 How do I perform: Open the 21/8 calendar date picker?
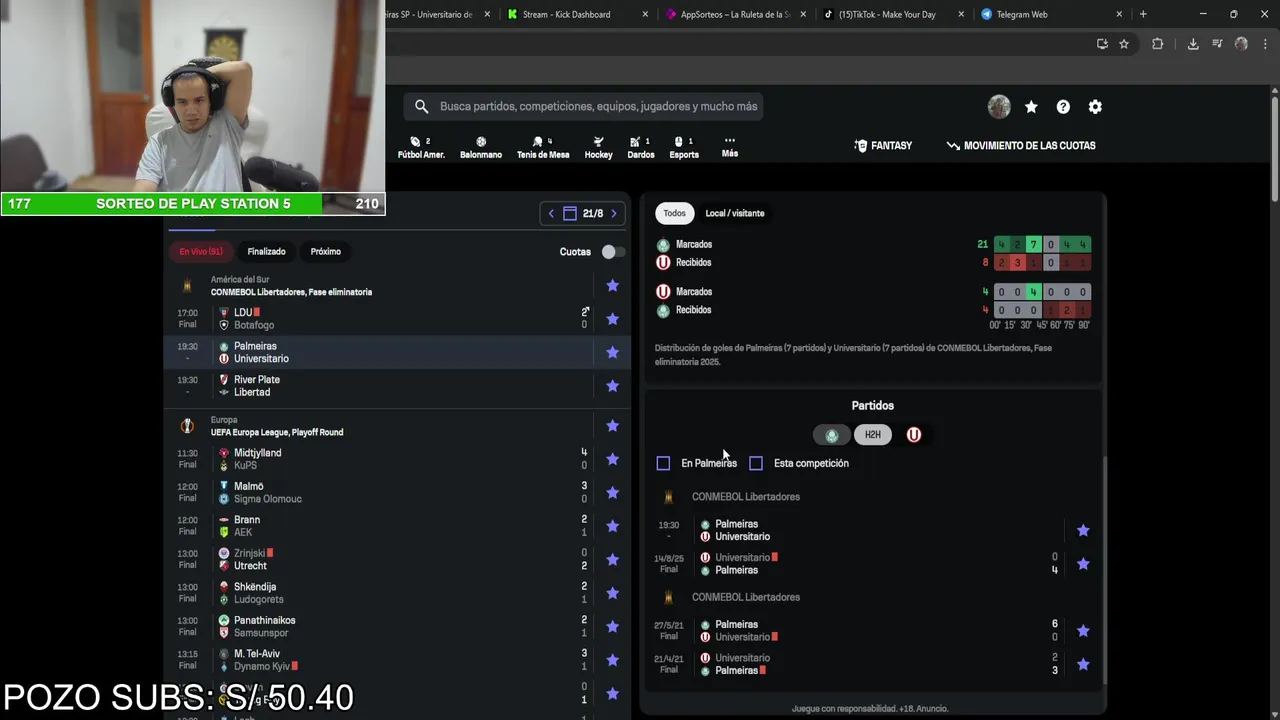pyautogui.click(x=583, y=213)
